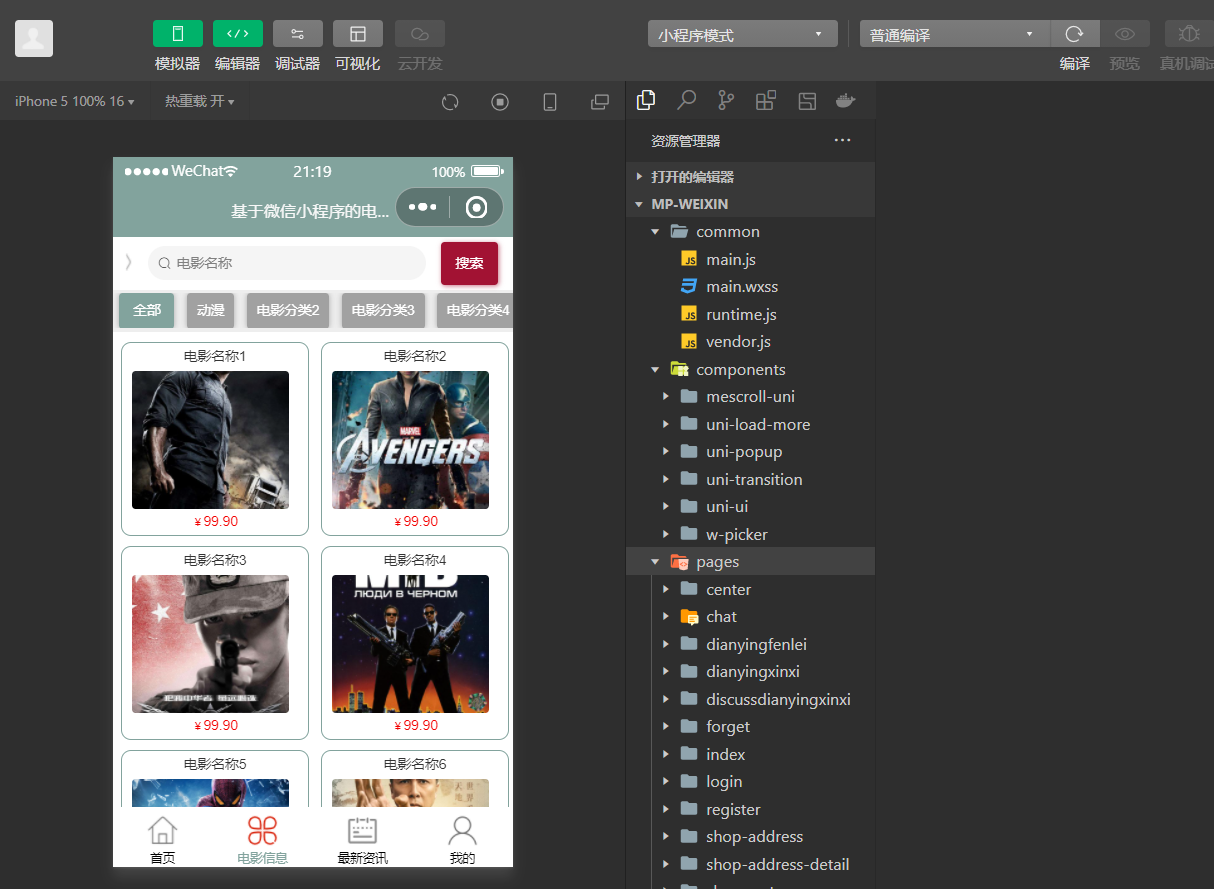The height and width of the screenshot is (889, 1214).
Task: Toggle the visualization panel button
Action: point(358,34)
